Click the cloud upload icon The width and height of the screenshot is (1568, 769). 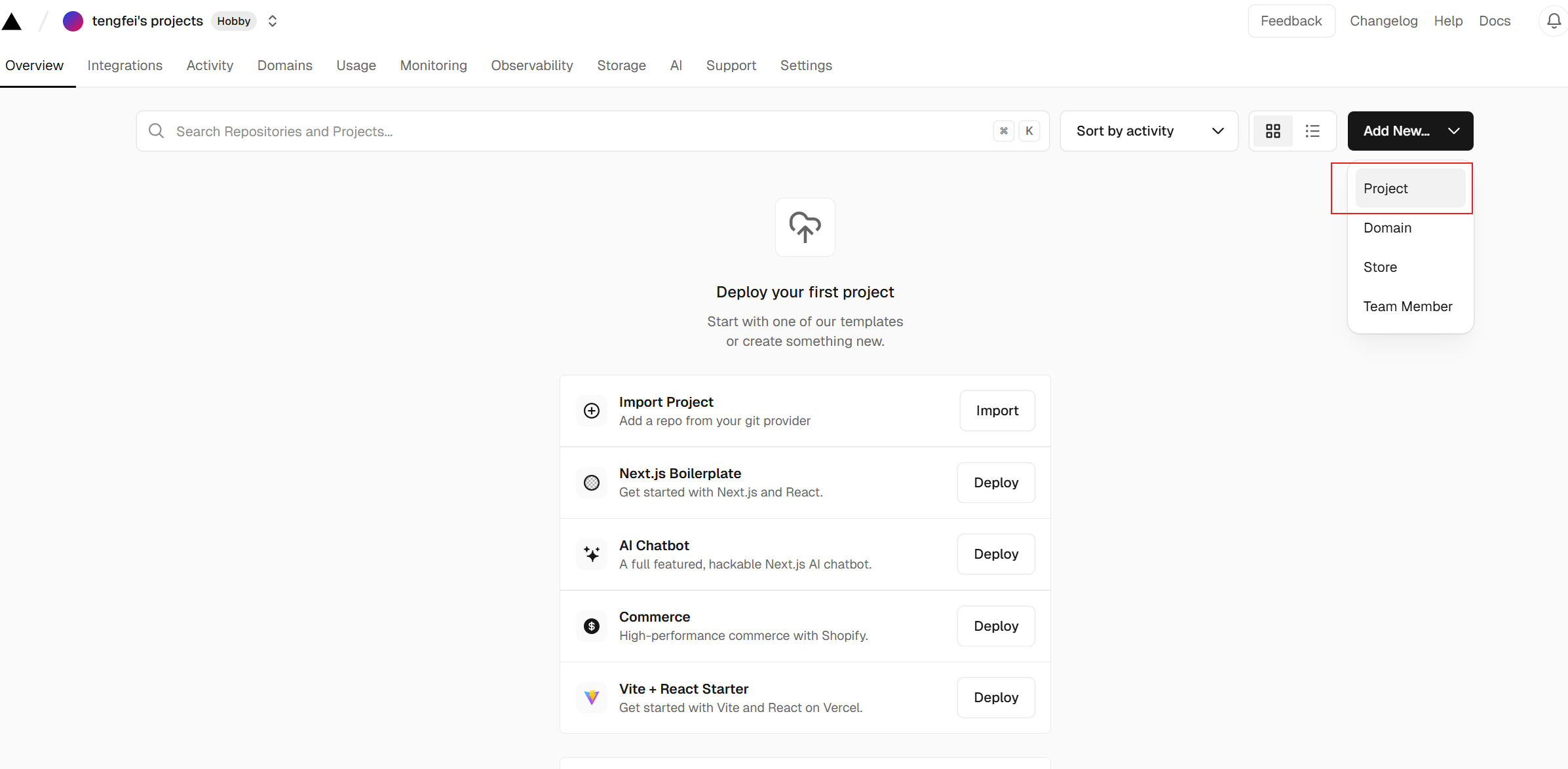point(805,227)
